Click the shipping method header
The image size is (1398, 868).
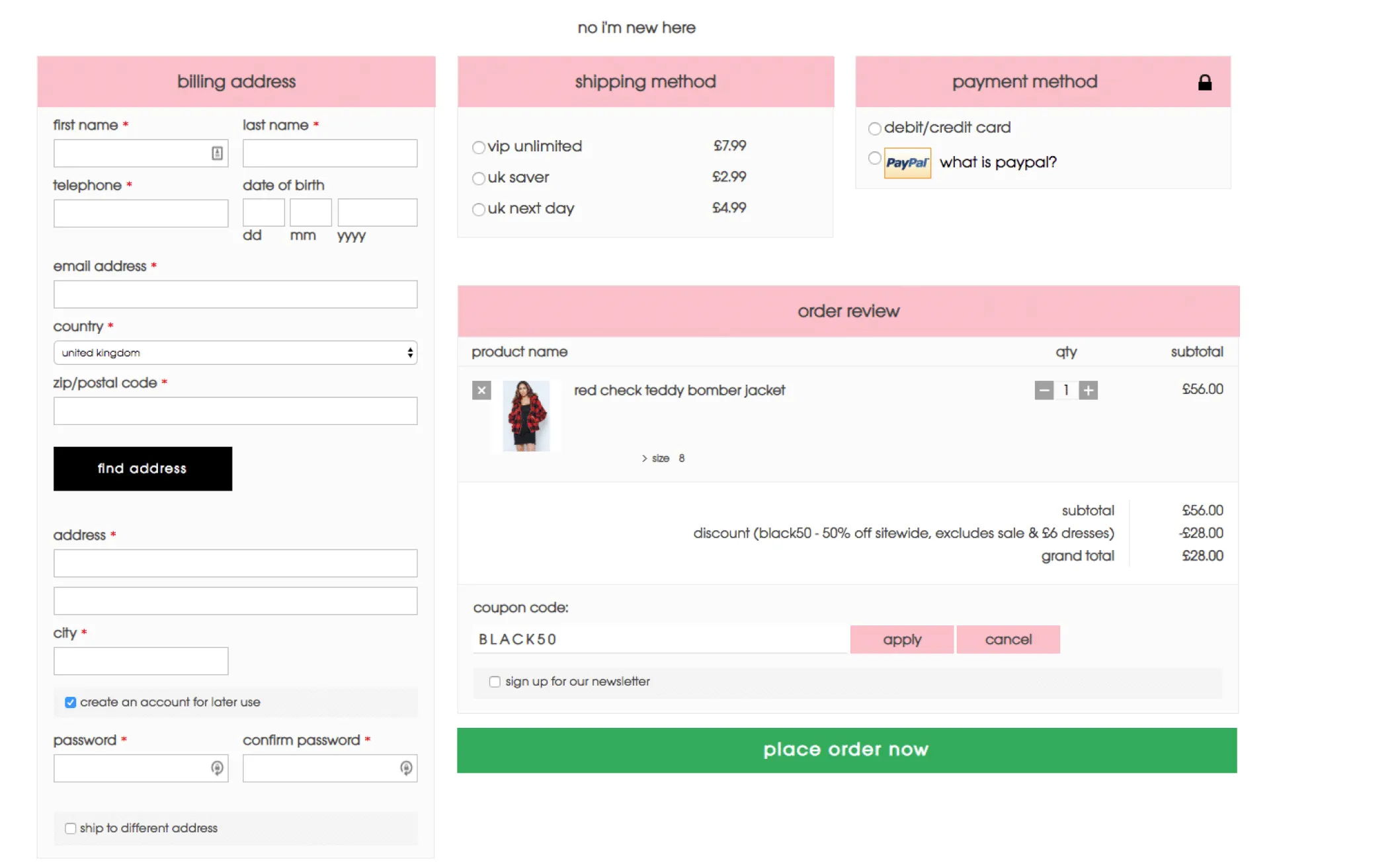[x=645, y=81]
